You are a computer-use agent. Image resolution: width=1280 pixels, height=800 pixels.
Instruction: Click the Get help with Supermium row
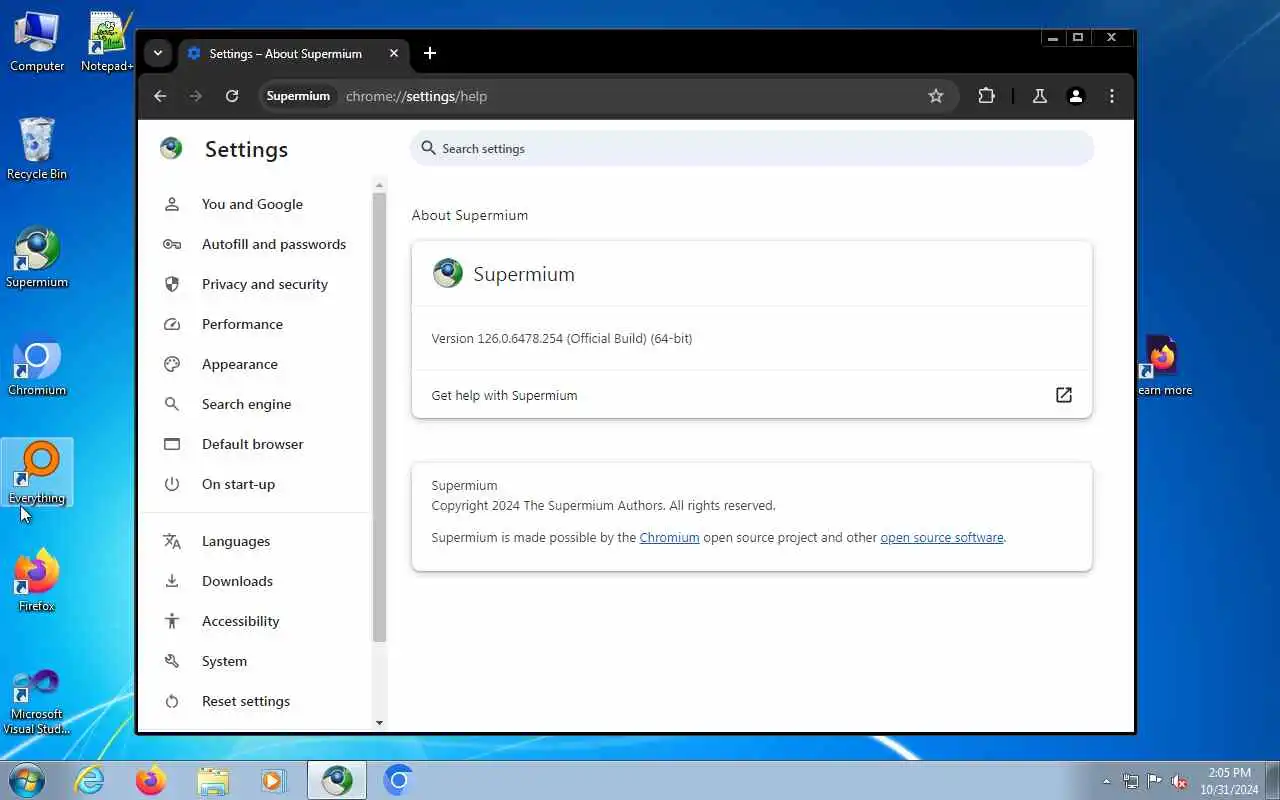click(752, 395)
